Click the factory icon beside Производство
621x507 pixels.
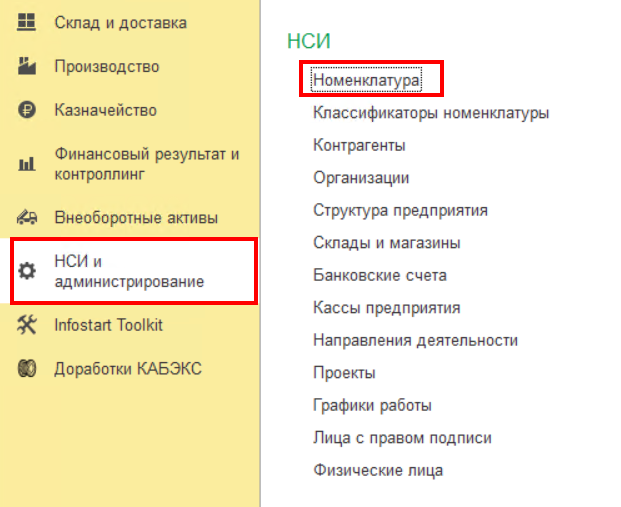27,66
